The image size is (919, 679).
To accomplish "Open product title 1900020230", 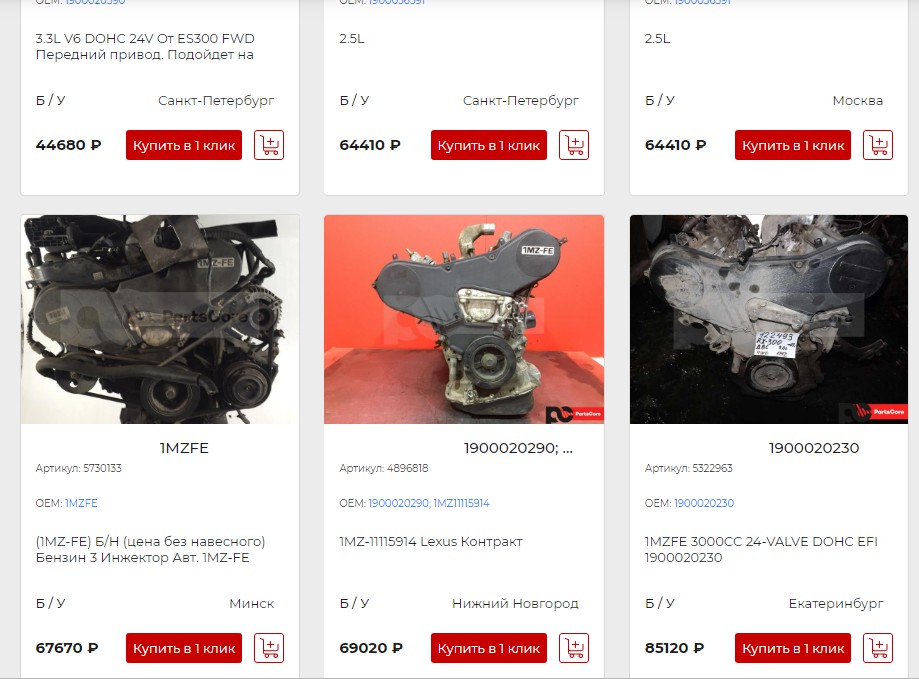I will [814, 448].
